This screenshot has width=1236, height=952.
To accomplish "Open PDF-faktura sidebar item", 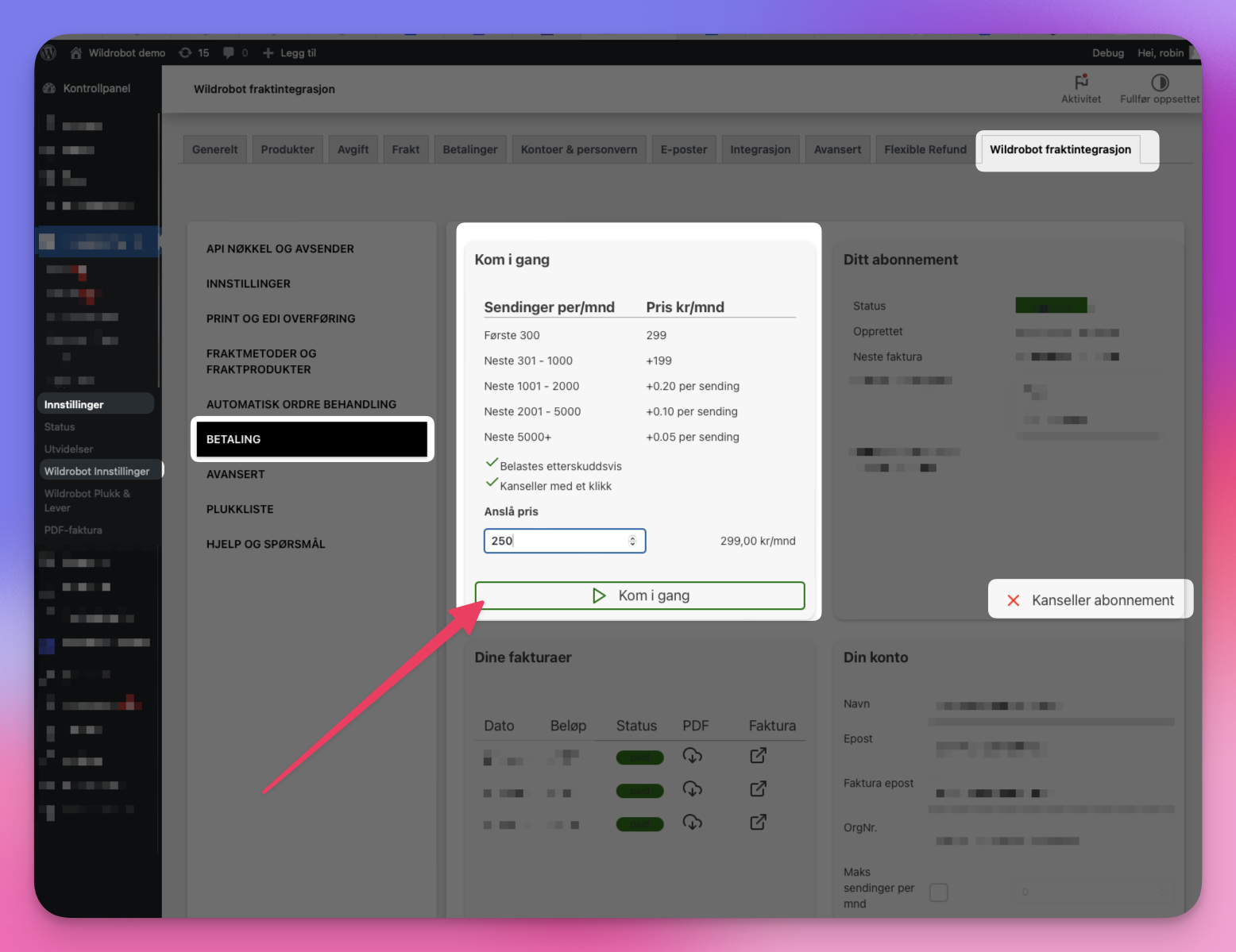I will (73, 530).
